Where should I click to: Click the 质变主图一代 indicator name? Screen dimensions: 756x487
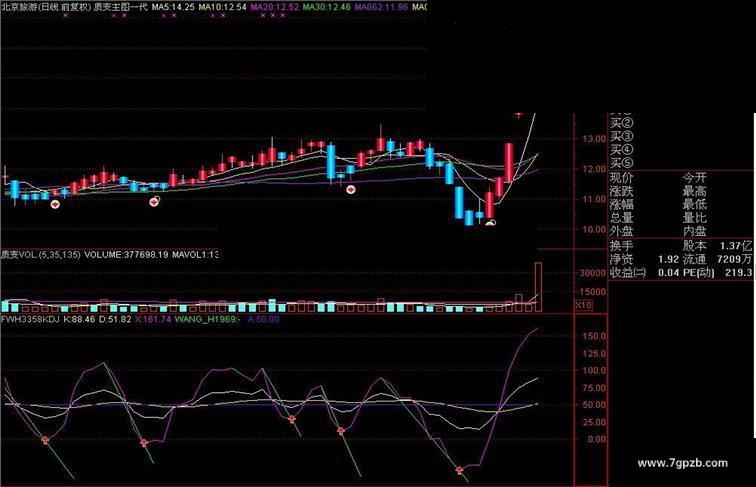click(120, 7)
